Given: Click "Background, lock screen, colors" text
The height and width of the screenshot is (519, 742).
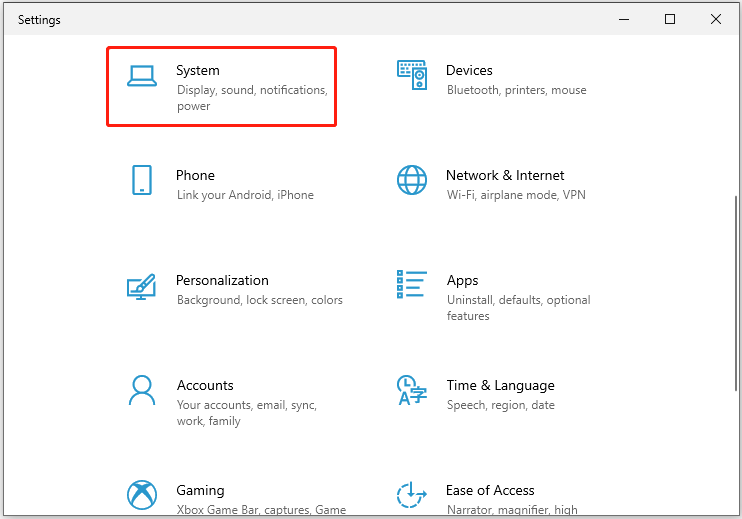Looking at the screenshot, I should coord(260,300).
